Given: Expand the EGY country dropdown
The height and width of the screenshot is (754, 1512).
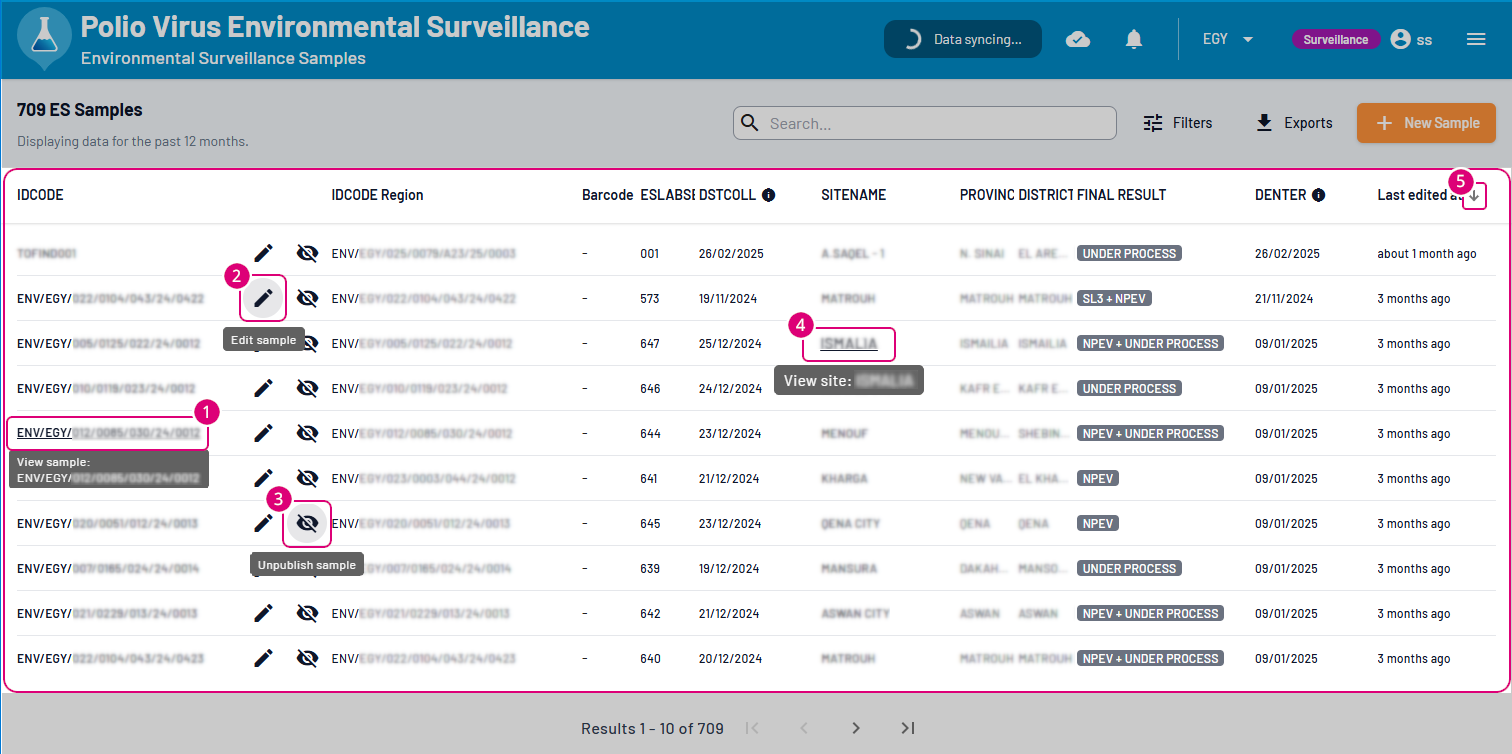Looking at the screenshot, I should [x=1228, y=39].
